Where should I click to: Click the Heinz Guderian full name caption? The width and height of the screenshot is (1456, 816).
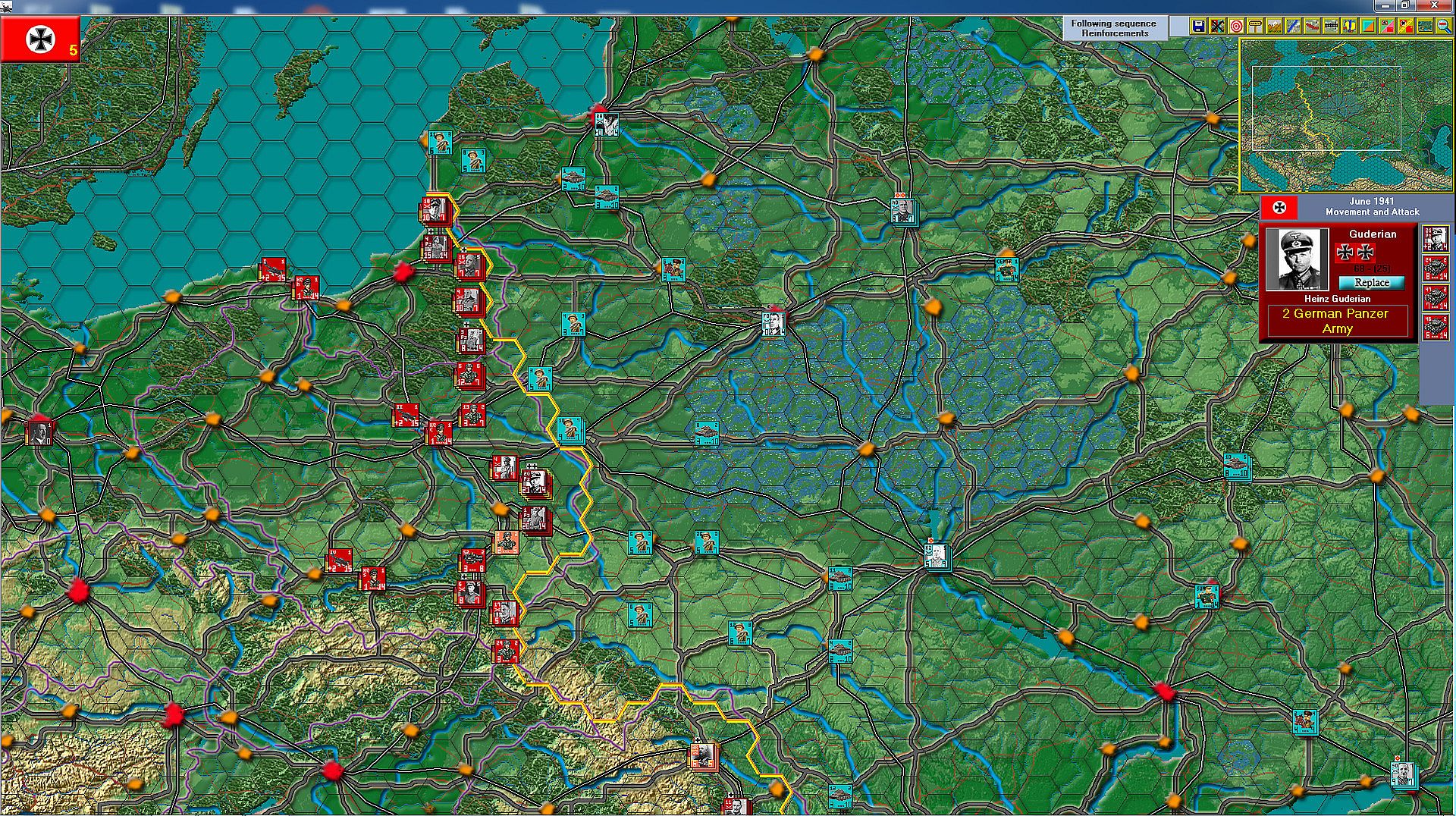click(1337, 299)
